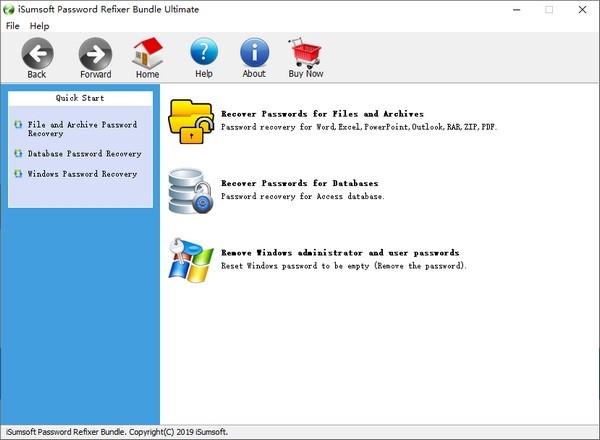Click the Forward arrow toolbar icon
This screenshot has height=440, width=600.
pyautogui.click(x=96, y=53)
